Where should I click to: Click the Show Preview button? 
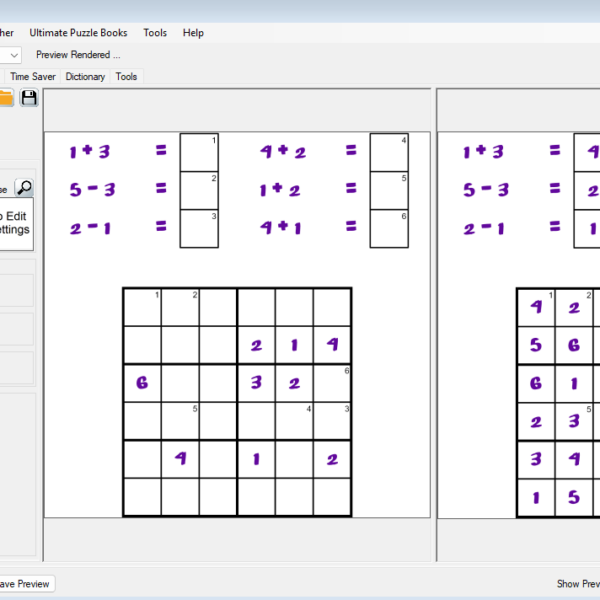578,583
